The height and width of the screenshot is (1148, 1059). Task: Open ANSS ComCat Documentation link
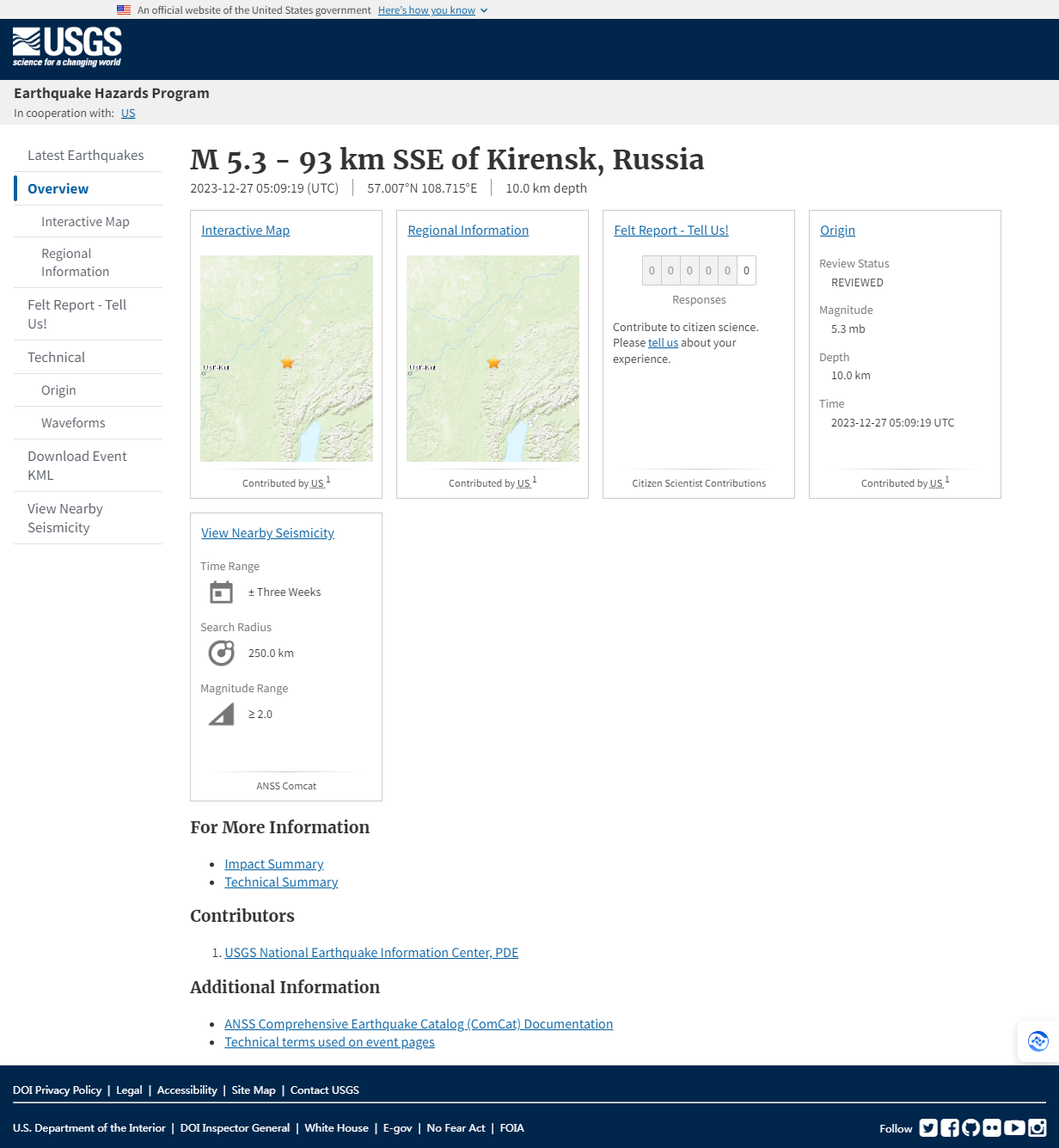tap(419, 1024)
